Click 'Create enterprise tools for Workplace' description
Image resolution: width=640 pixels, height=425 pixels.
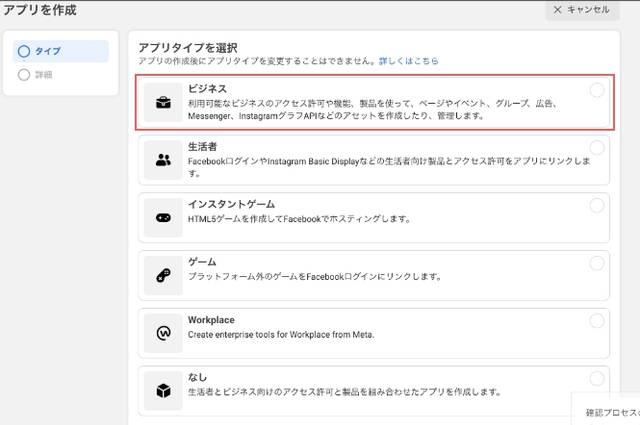click(x=281, y=334)
